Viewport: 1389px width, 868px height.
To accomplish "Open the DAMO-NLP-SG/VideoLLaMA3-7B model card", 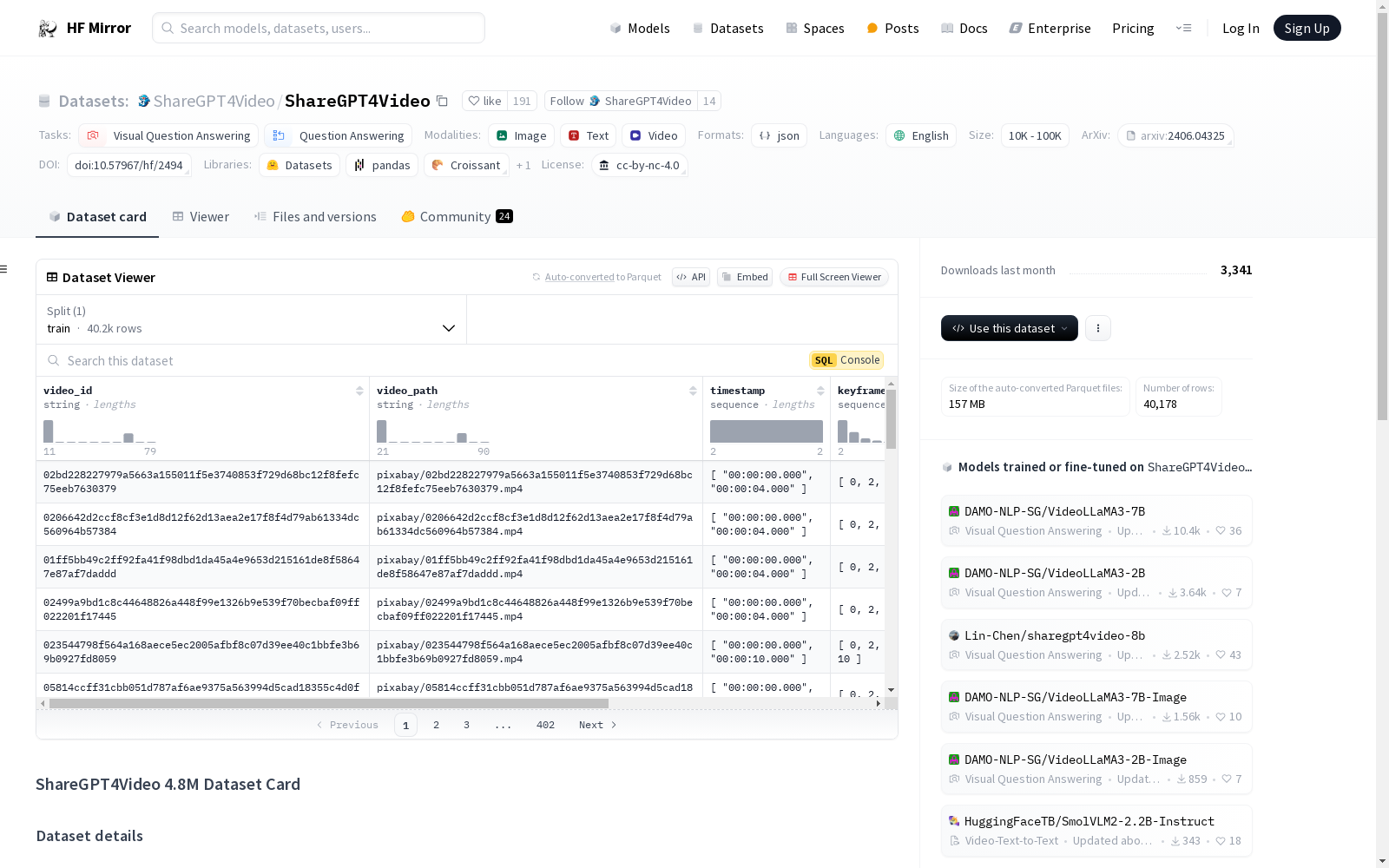I will pos(1096,521).
